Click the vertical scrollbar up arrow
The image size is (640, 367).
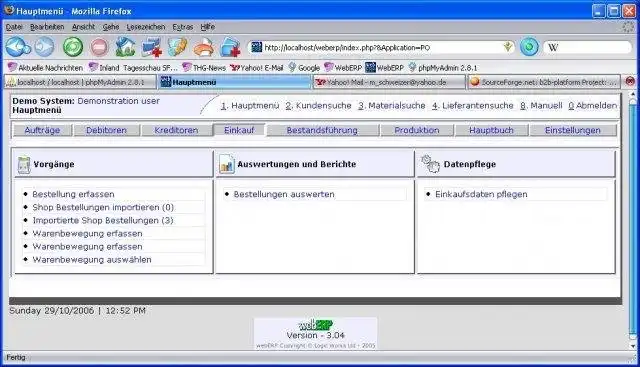tap(633, 95)
